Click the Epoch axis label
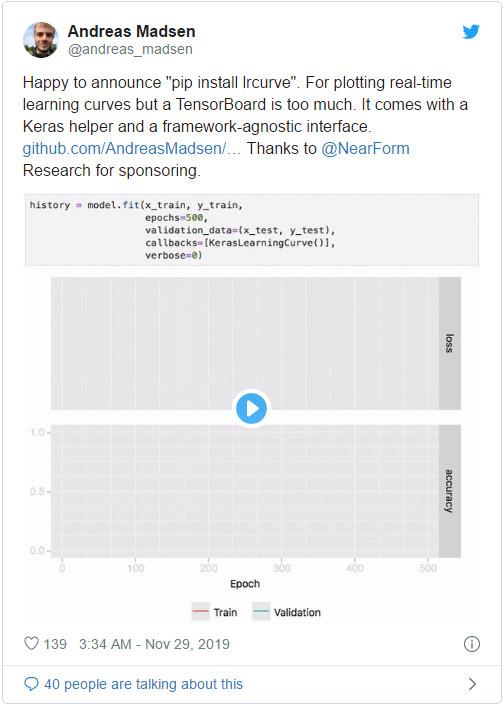 [x=245, y=583]
